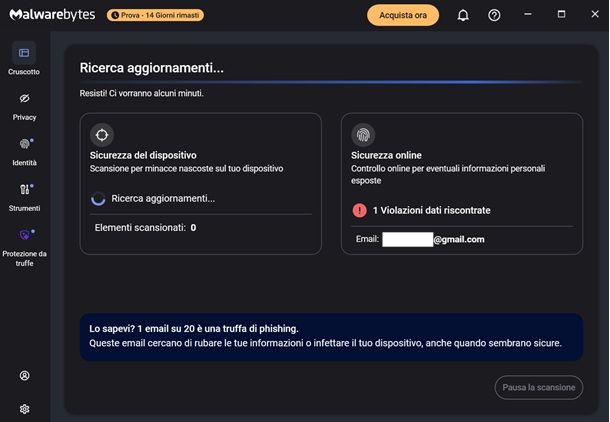610x422 pixels.
Task: Click the fingerprint icon in Sicurezza online card
Action: (363, 135)
